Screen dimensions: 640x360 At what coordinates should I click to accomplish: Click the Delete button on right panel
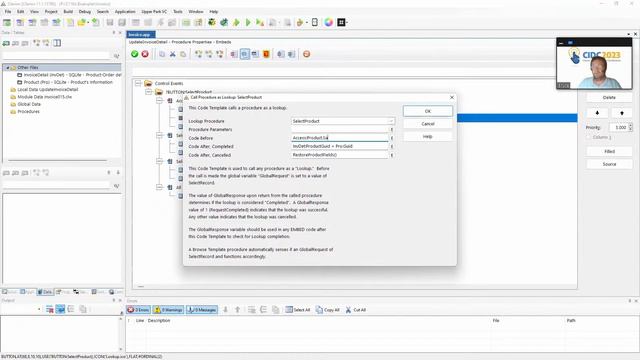[609, 98]
